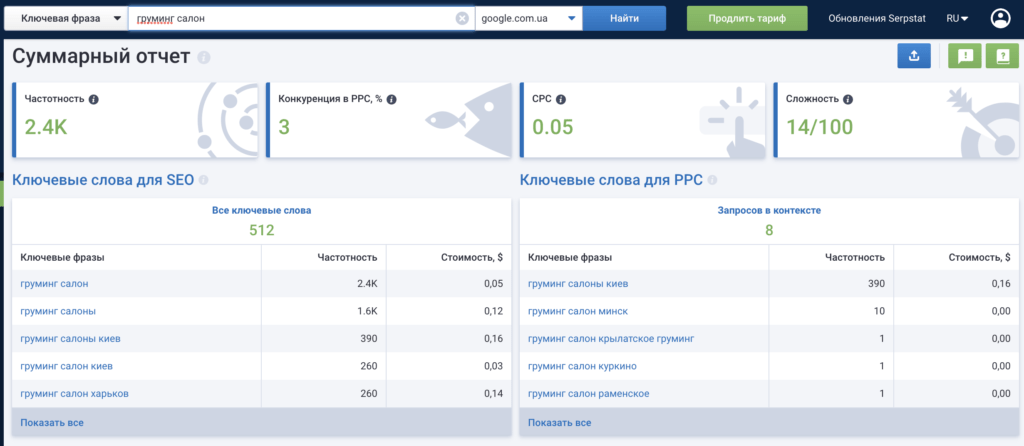
Task: Click info icon next to Ключевые слова для SEO
Action: (203, 180)
